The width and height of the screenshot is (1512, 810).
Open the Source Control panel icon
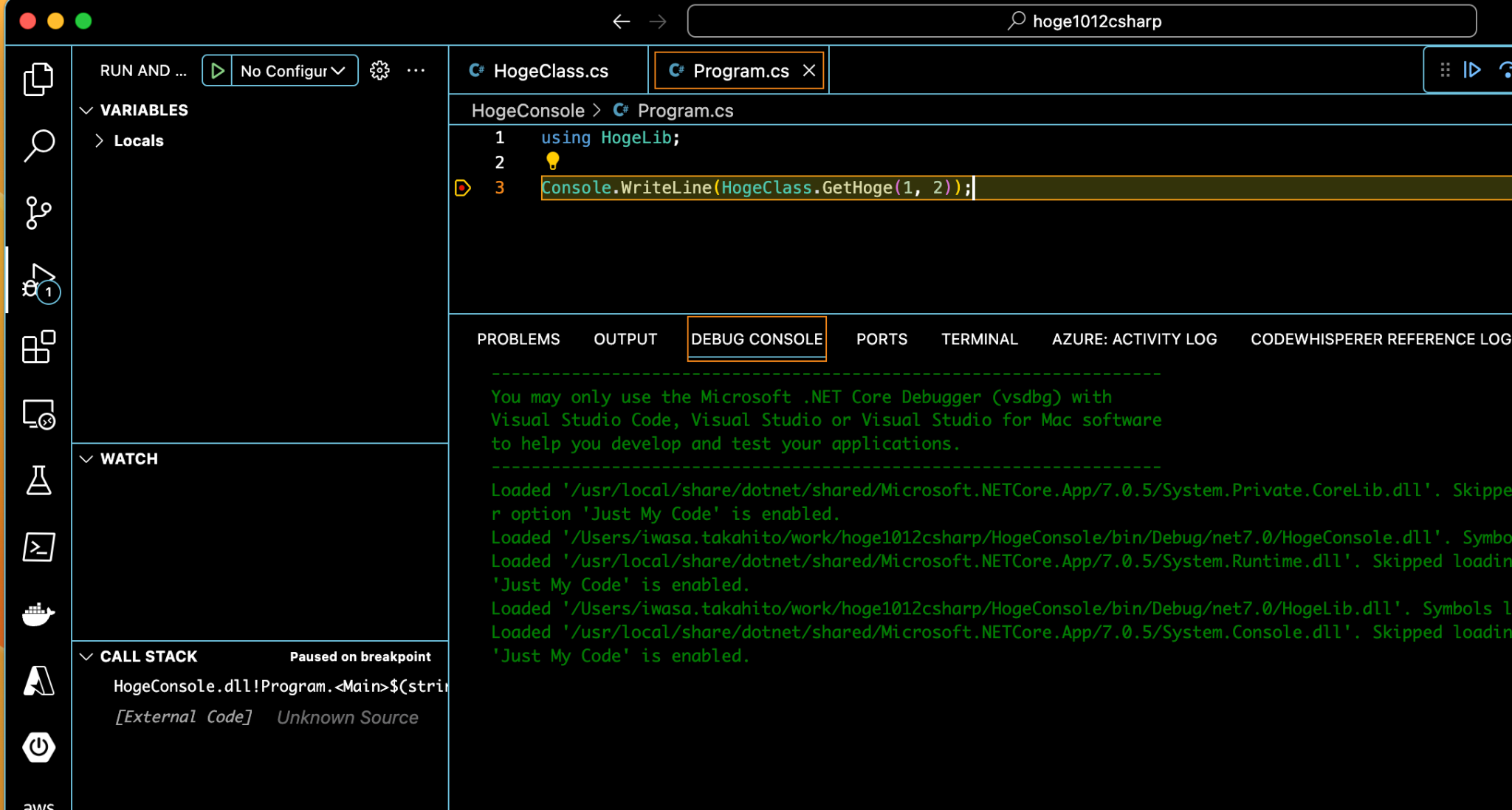point(38,212)
